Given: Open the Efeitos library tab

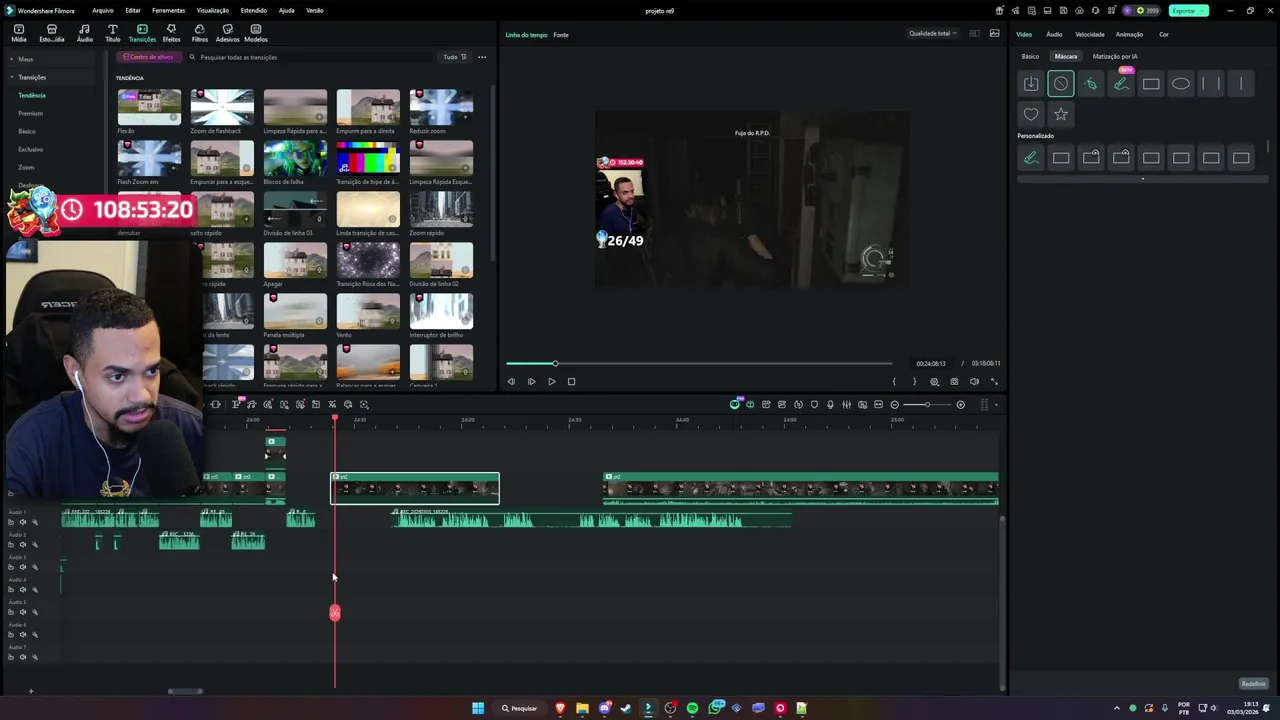Looking at the screenshot, I should coord(171,33).
